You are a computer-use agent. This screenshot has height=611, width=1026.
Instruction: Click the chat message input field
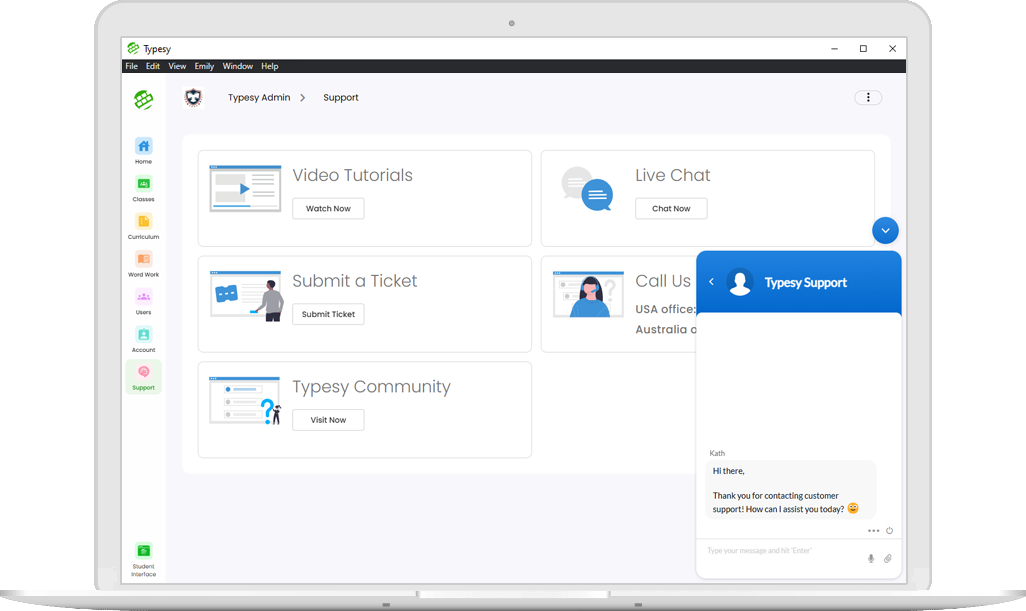(x=782, y=551)
